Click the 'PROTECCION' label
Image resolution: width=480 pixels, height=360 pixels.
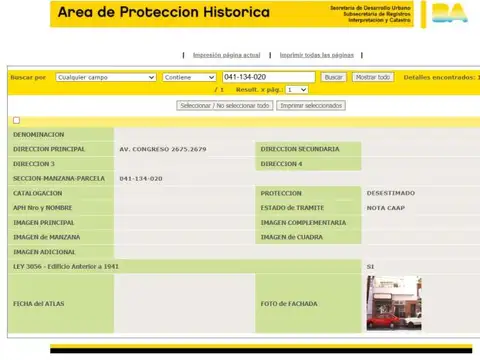pos(281,193)
